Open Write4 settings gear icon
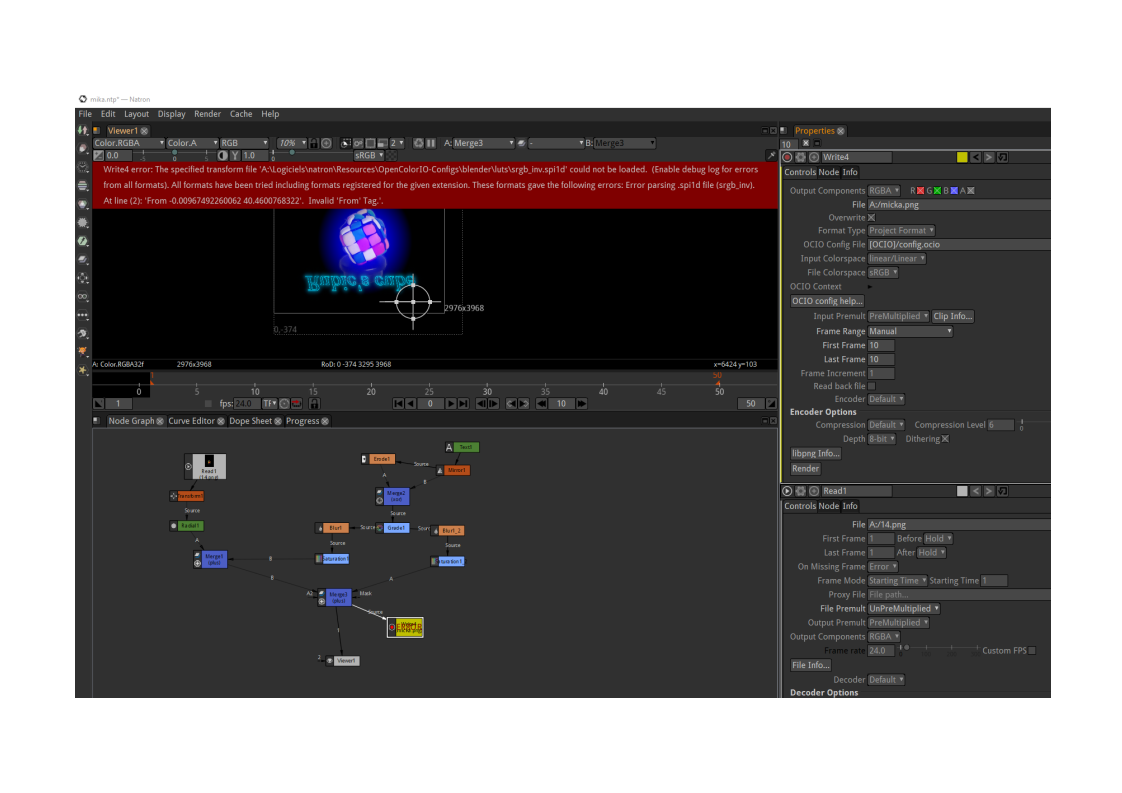The image size is (1122, 793). tap(801, 157)
